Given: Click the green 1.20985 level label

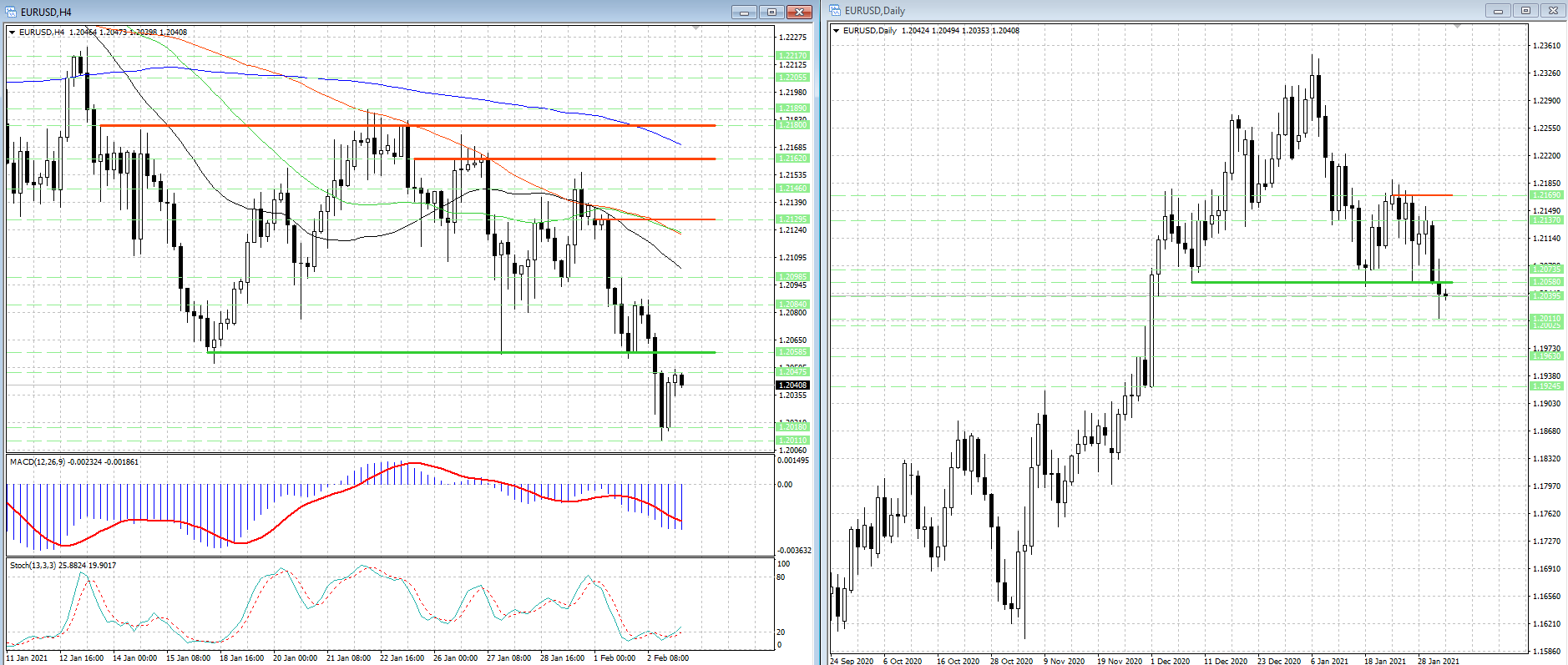Looking at the screenshot, I should click(792, 277).
